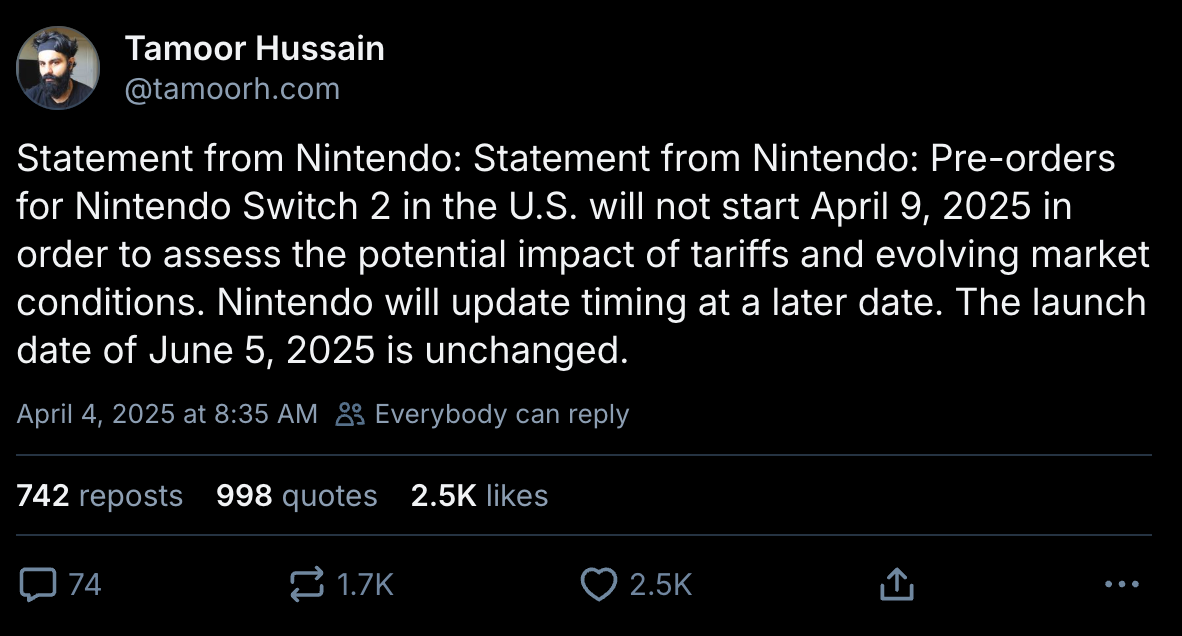
Task: View the 742 reposts list
Action: (100, 496)
